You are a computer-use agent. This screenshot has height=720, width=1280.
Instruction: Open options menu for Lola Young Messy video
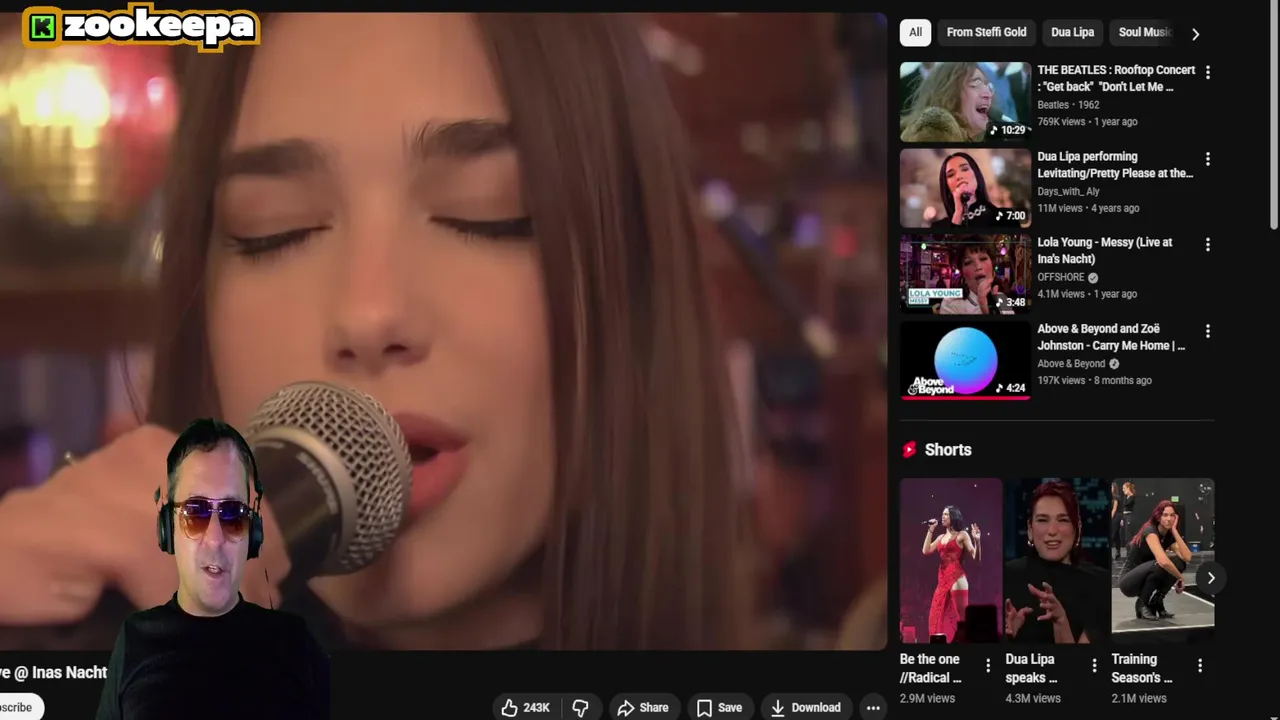(1208, 244)
